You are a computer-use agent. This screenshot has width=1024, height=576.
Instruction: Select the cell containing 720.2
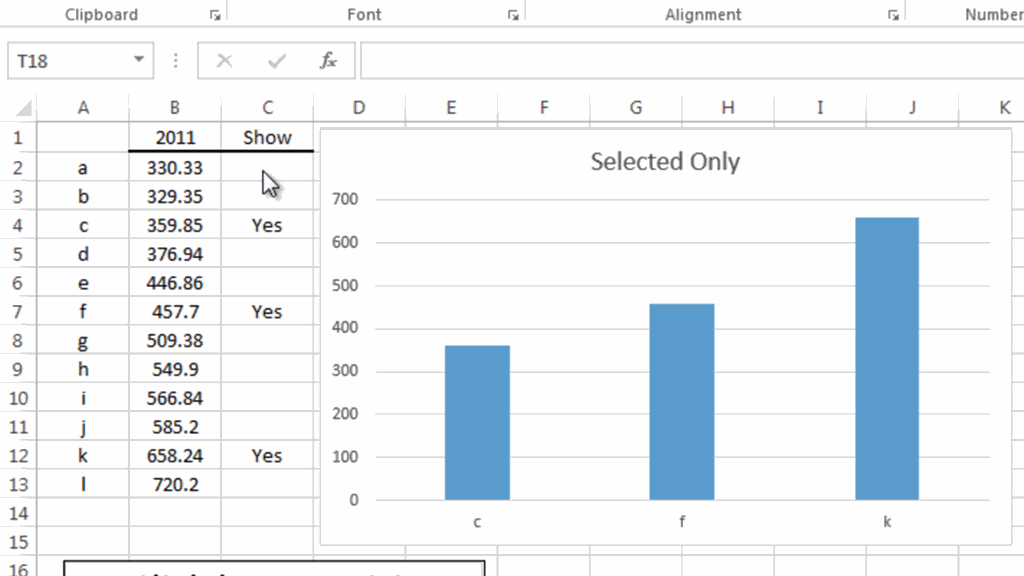(175, 485)
